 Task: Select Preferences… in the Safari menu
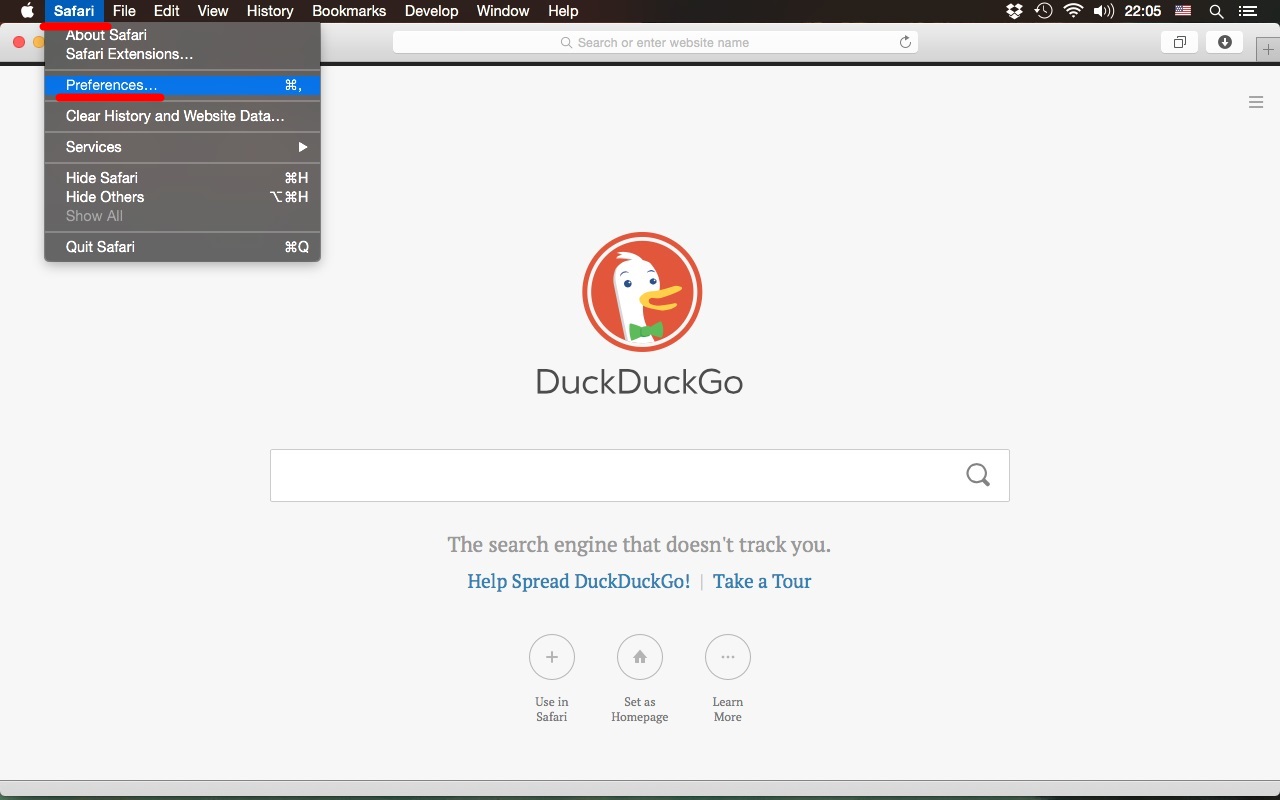(x=182, y=85)
